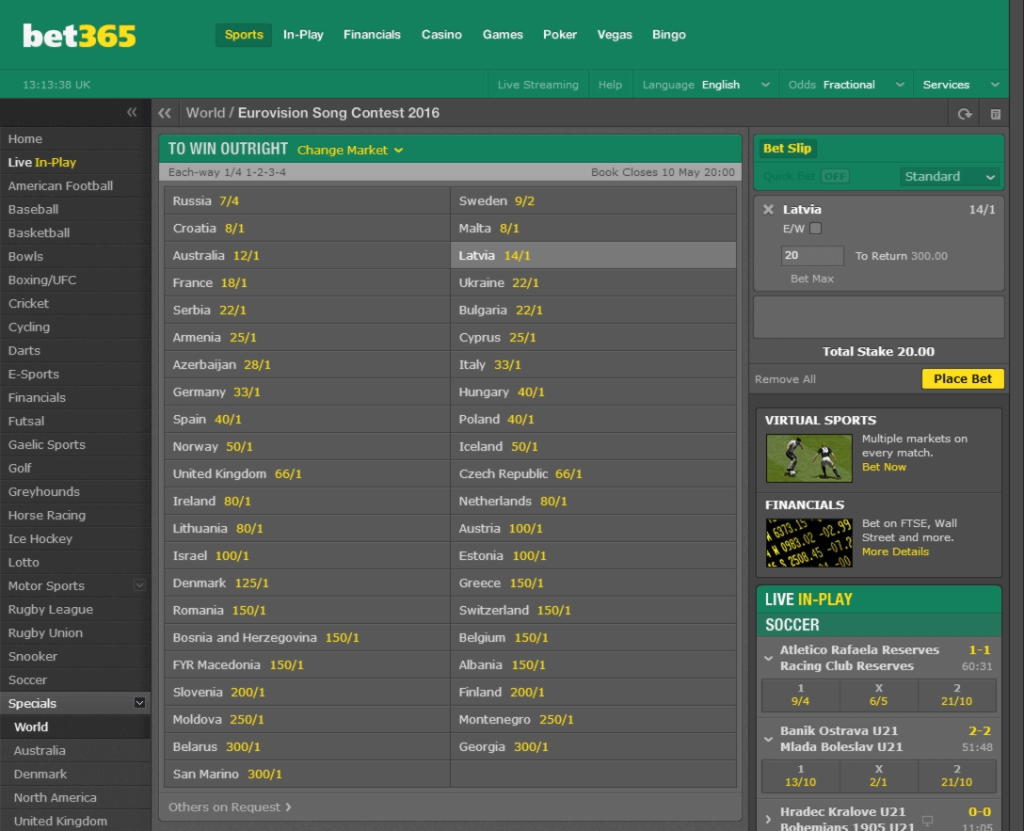Open the Odds format dropdown
This screenshot has height=831, width=1024.
click(x=846, y=85)
